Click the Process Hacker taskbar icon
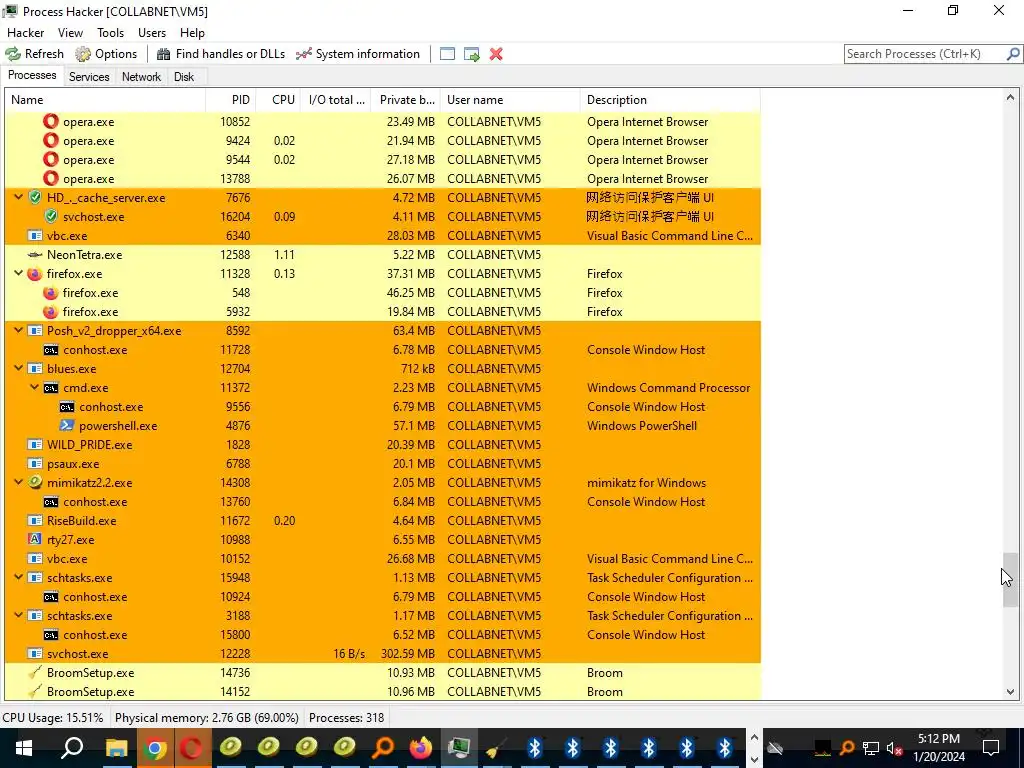The width and height of the screenshot is (1024, 768). (x=459, y=748)
